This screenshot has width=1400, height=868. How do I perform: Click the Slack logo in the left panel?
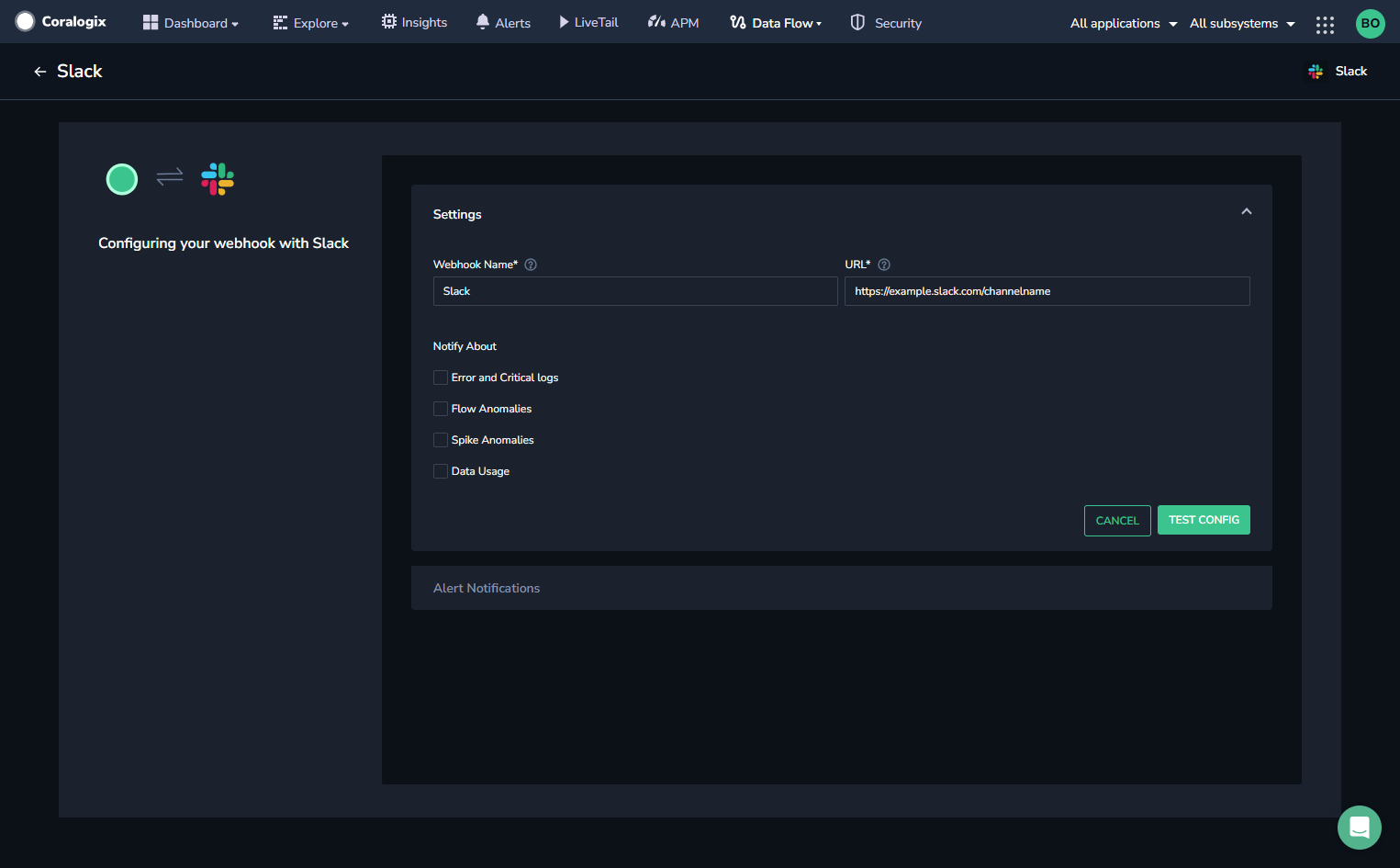(x=218, y=179)
